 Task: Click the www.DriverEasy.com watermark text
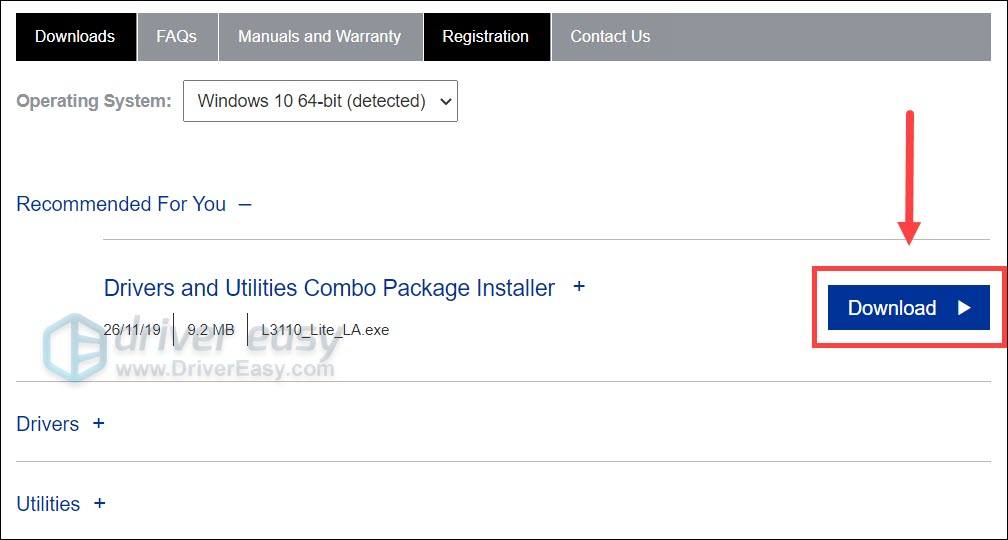tap(225, 370)
